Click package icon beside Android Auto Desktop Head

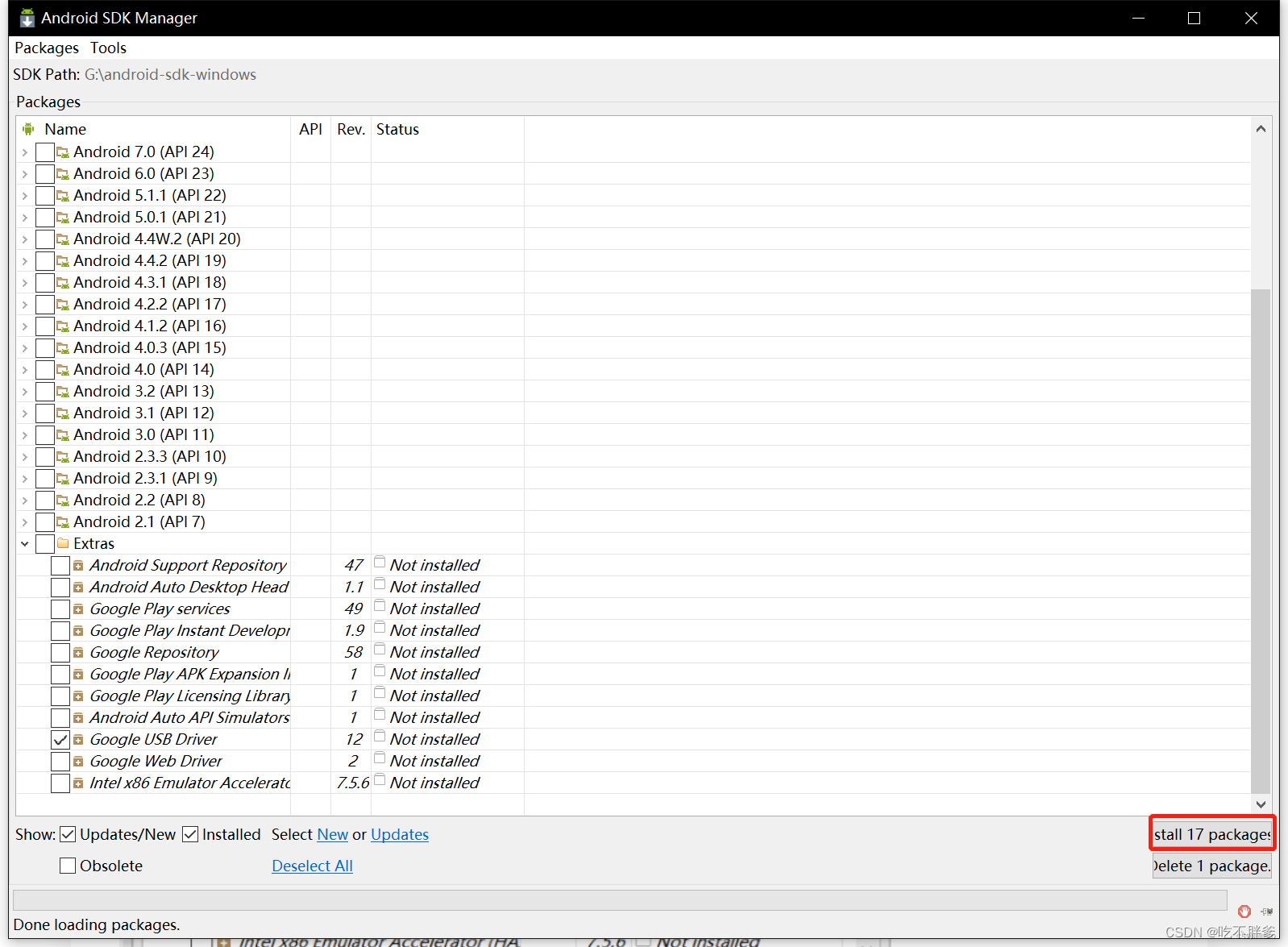click(78, 588)
